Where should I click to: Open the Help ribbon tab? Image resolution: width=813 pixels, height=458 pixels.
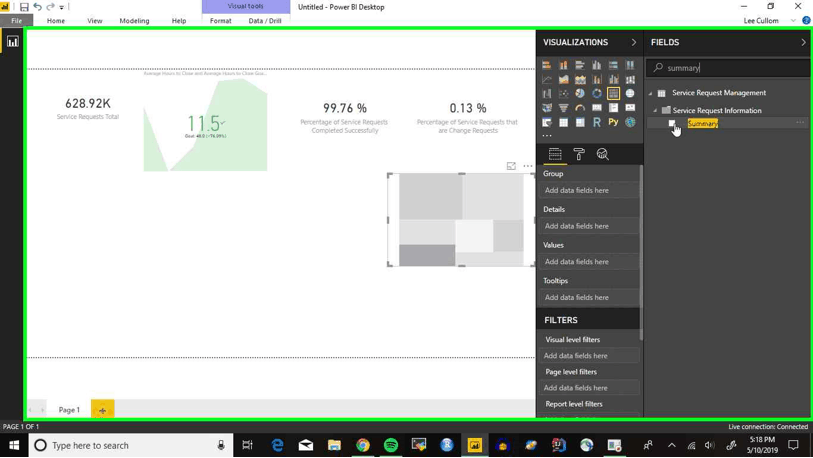coord(179,21)
